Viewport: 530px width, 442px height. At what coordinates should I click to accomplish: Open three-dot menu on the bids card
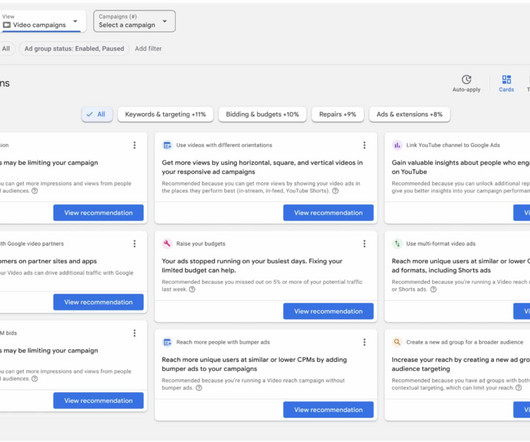[x=134, y=333]
